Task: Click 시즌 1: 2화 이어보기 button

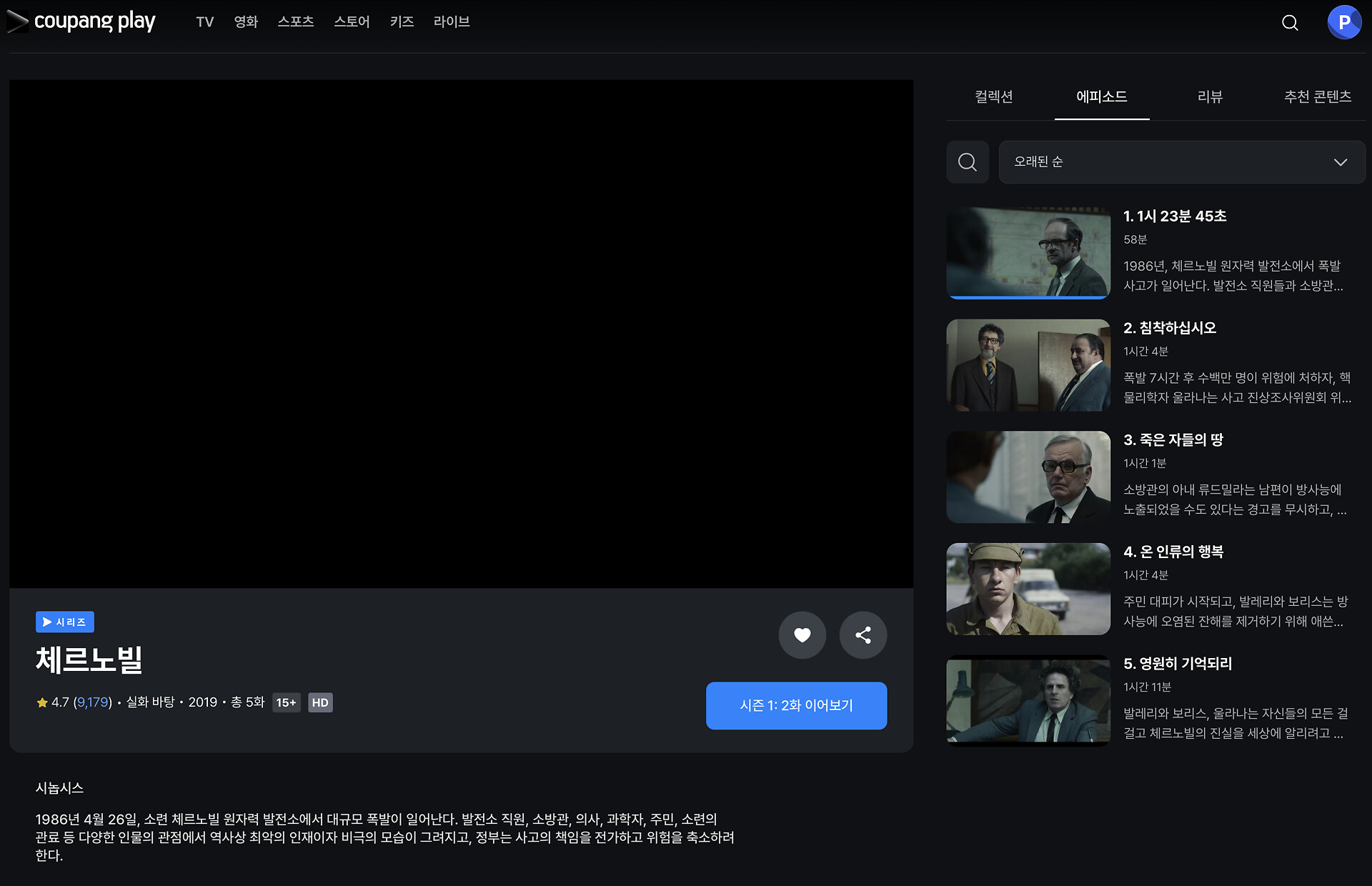Action: click(796, 705)
